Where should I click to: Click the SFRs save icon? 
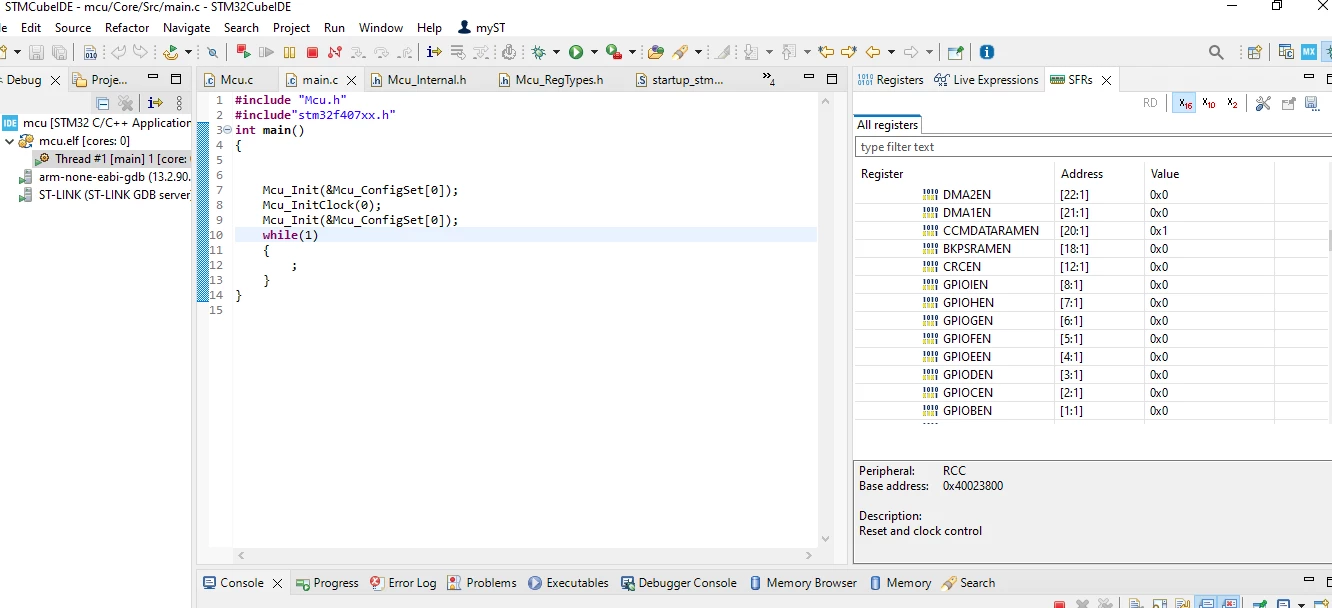(1313, 103)
